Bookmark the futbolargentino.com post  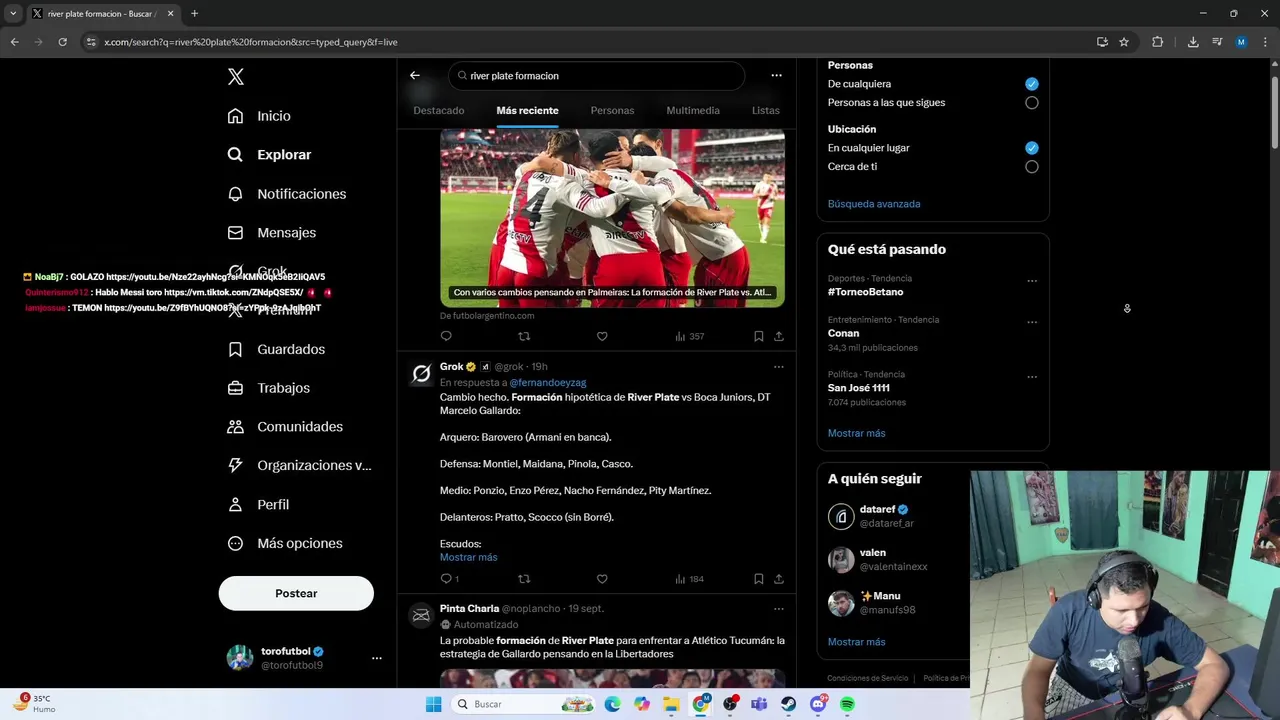(759, 336)
